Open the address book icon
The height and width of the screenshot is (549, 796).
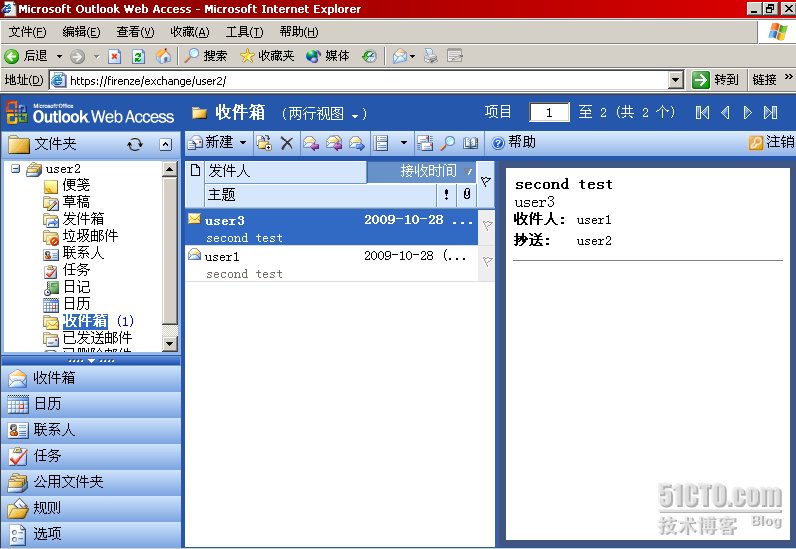tap(471, 143)
